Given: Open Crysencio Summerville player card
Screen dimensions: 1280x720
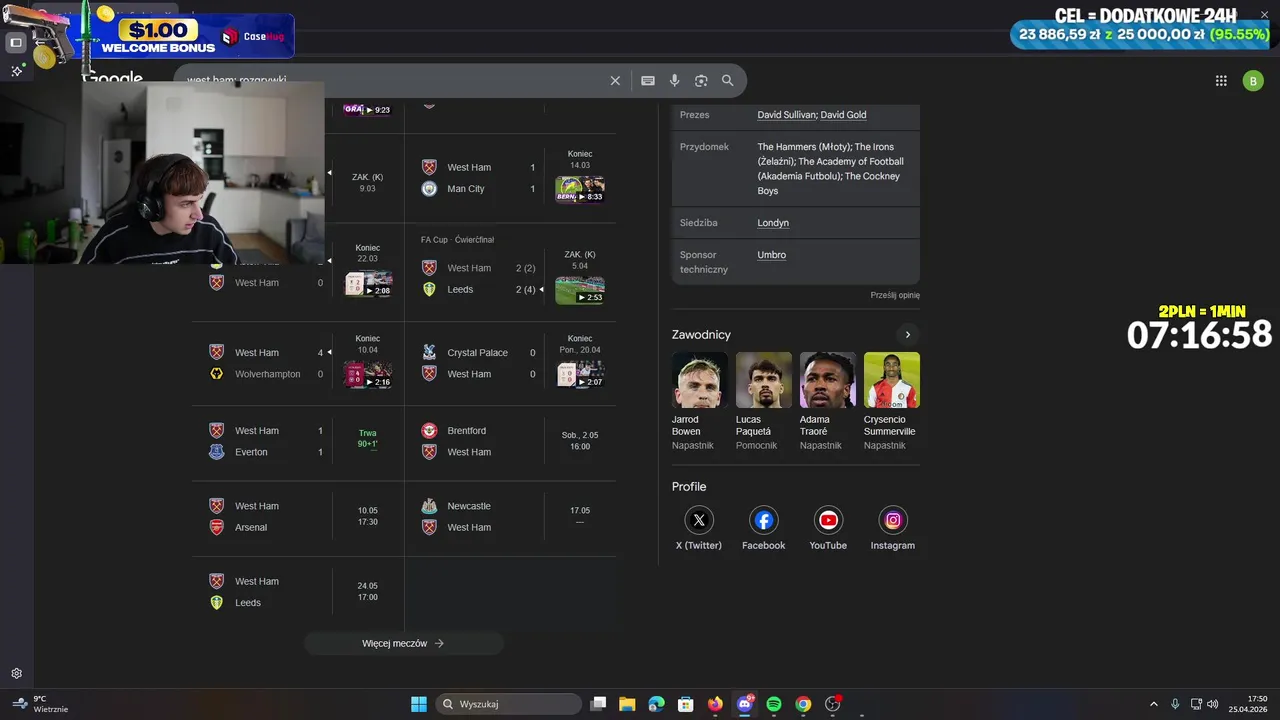Looking at the screenshot, I should point(891,401).
